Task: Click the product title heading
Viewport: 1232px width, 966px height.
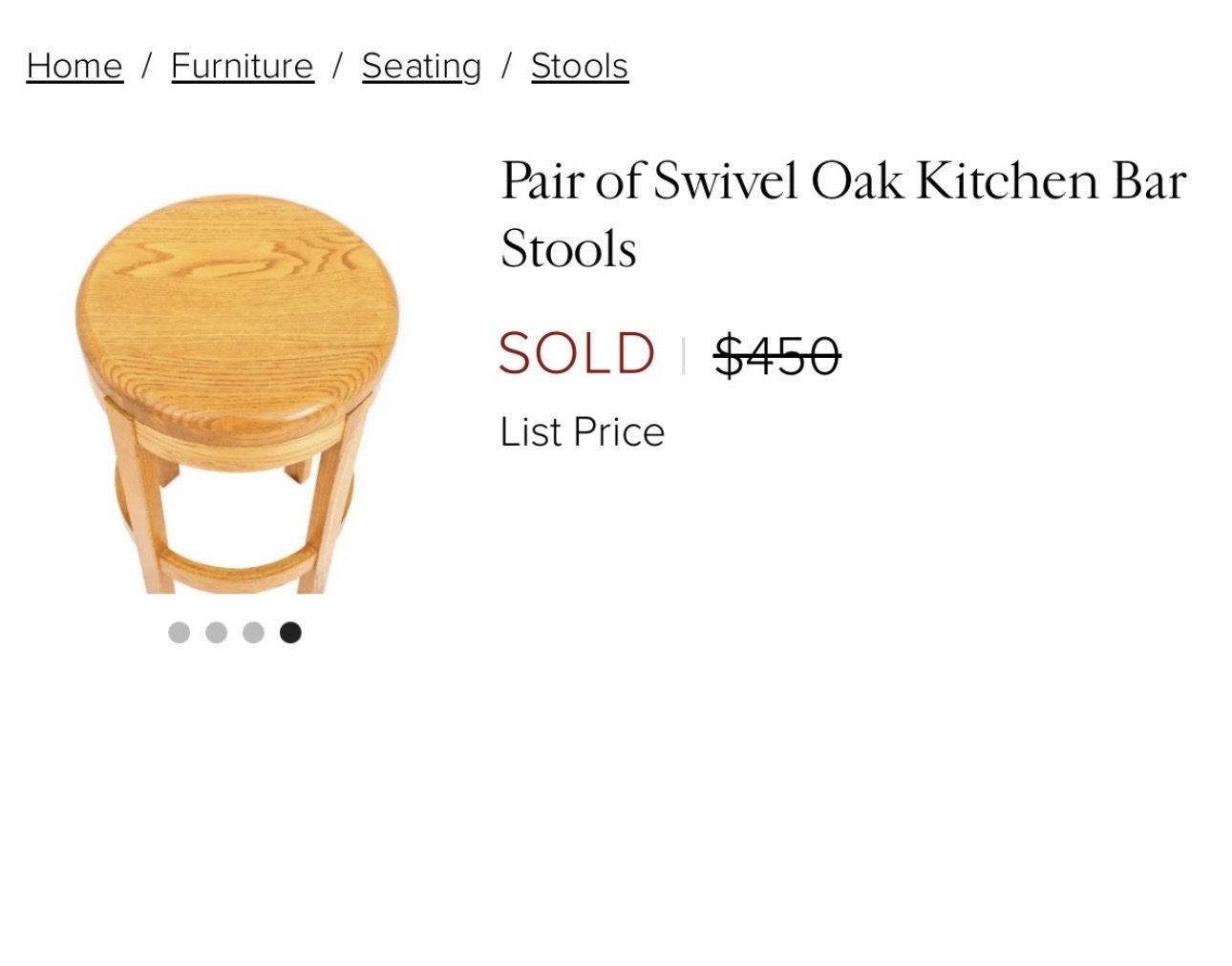Action: click(x=842, y=214)
